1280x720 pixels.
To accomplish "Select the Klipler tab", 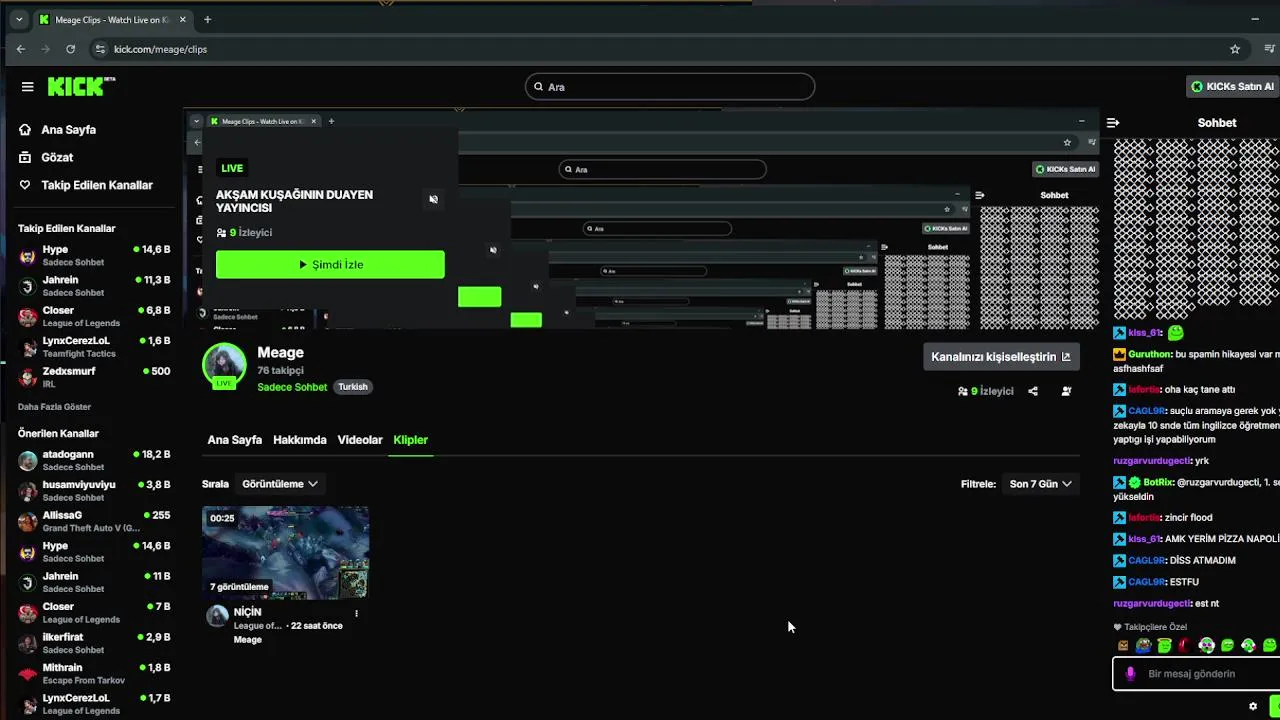I will pos(411,440).
